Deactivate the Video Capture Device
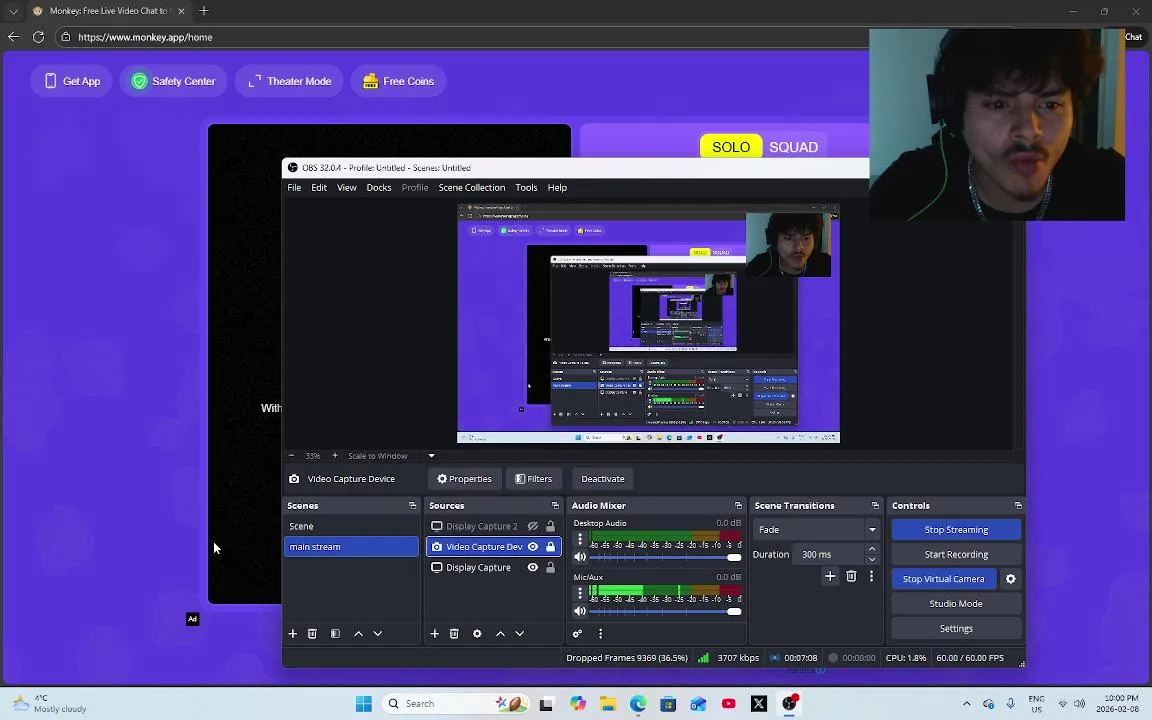 point(602,479)
